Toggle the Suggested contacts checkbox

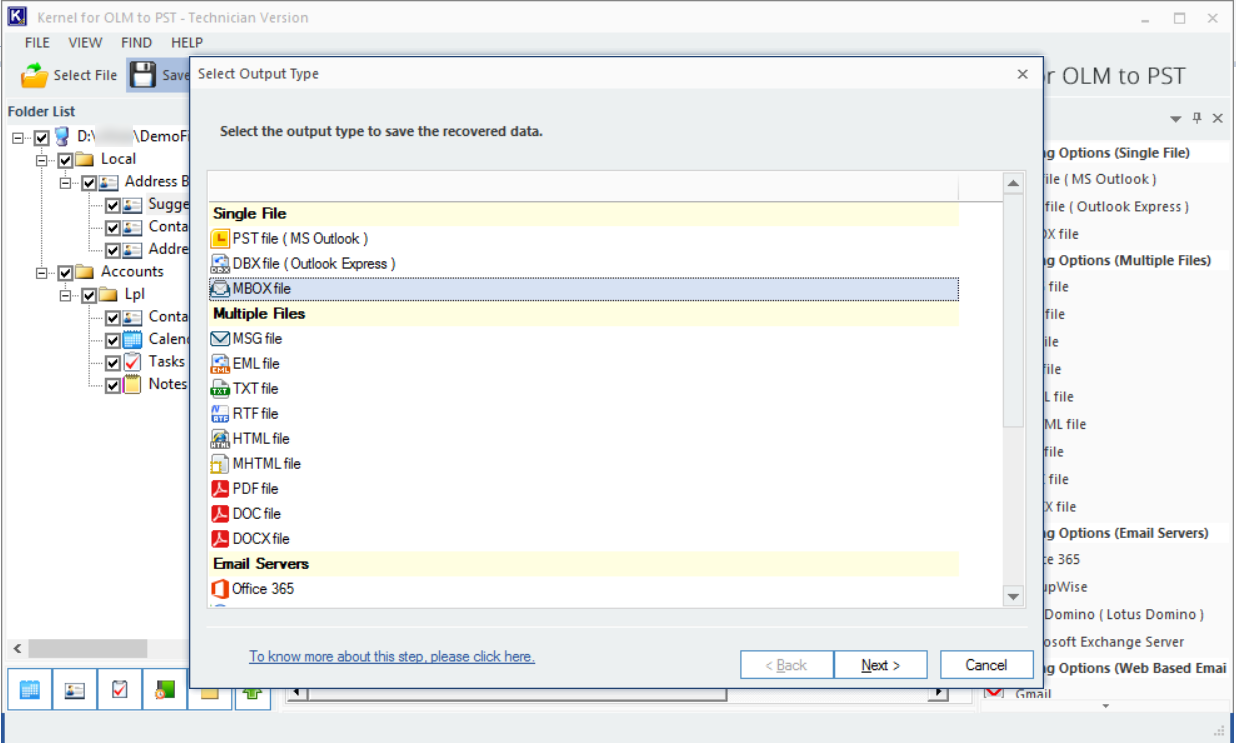point(113,205)
